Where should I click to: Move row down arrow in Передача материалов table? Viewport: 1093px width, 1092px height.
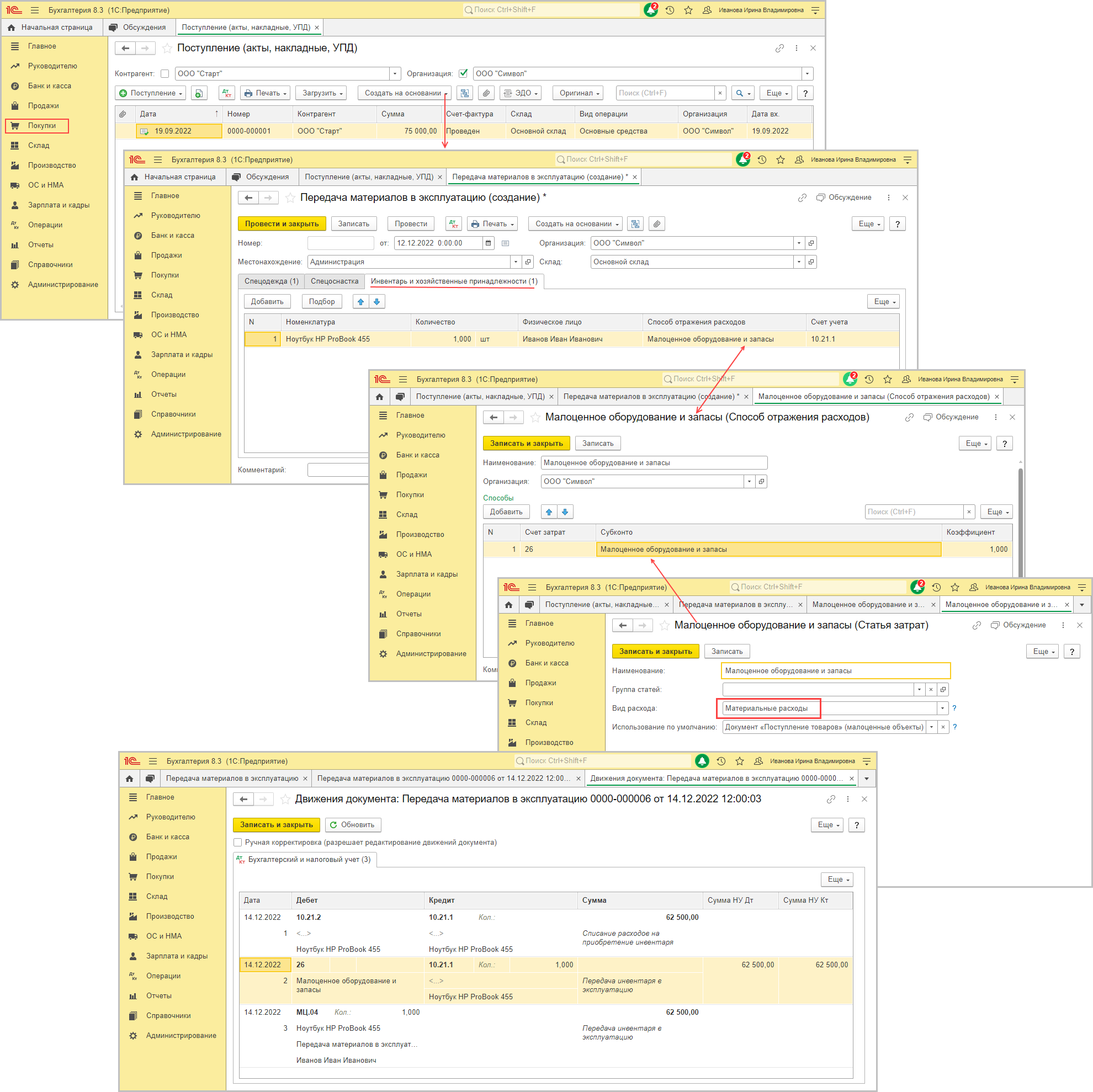(377, 301)
